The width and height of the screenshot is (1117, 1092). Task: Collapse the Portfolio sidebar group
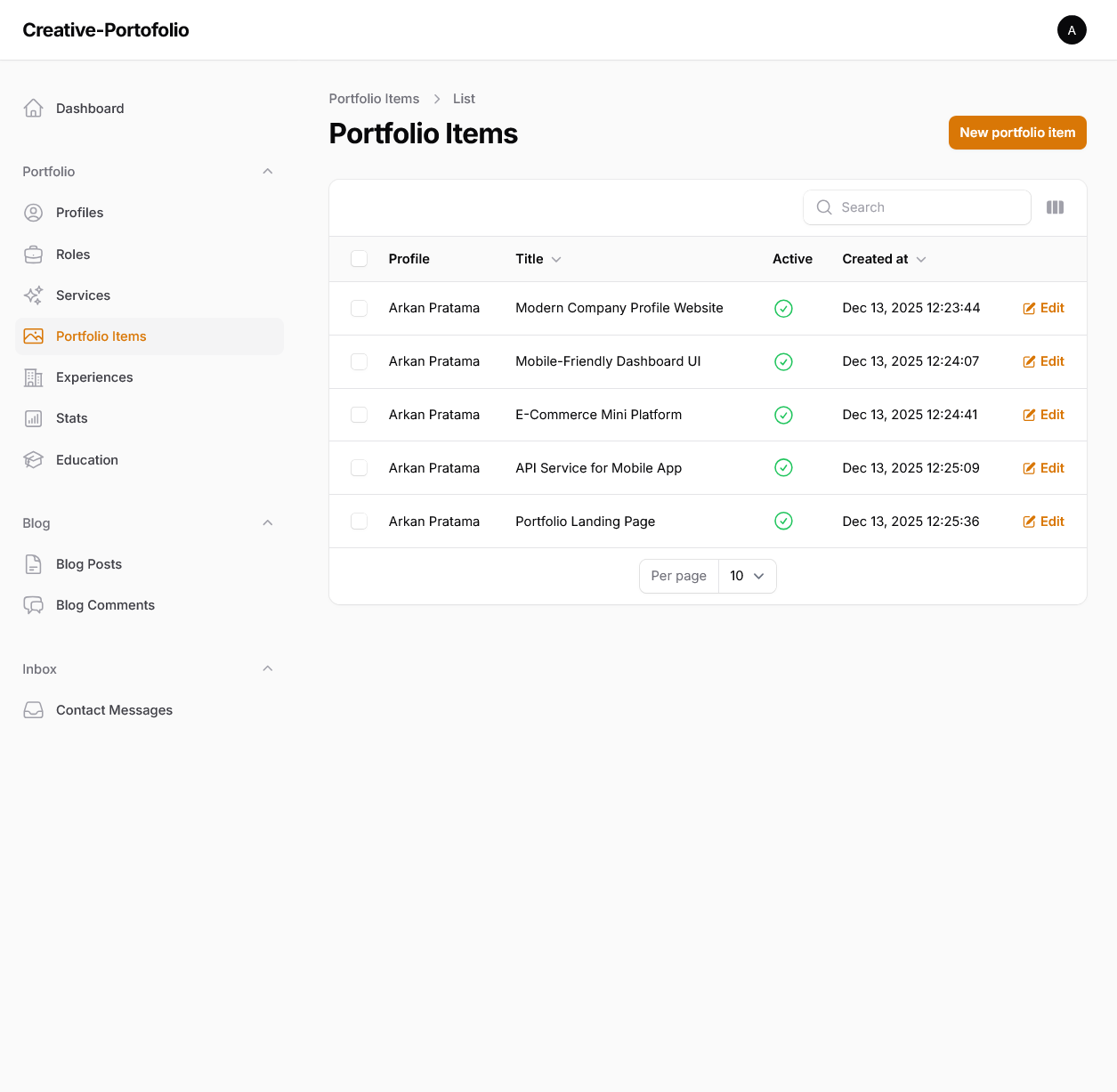point(268,172)
